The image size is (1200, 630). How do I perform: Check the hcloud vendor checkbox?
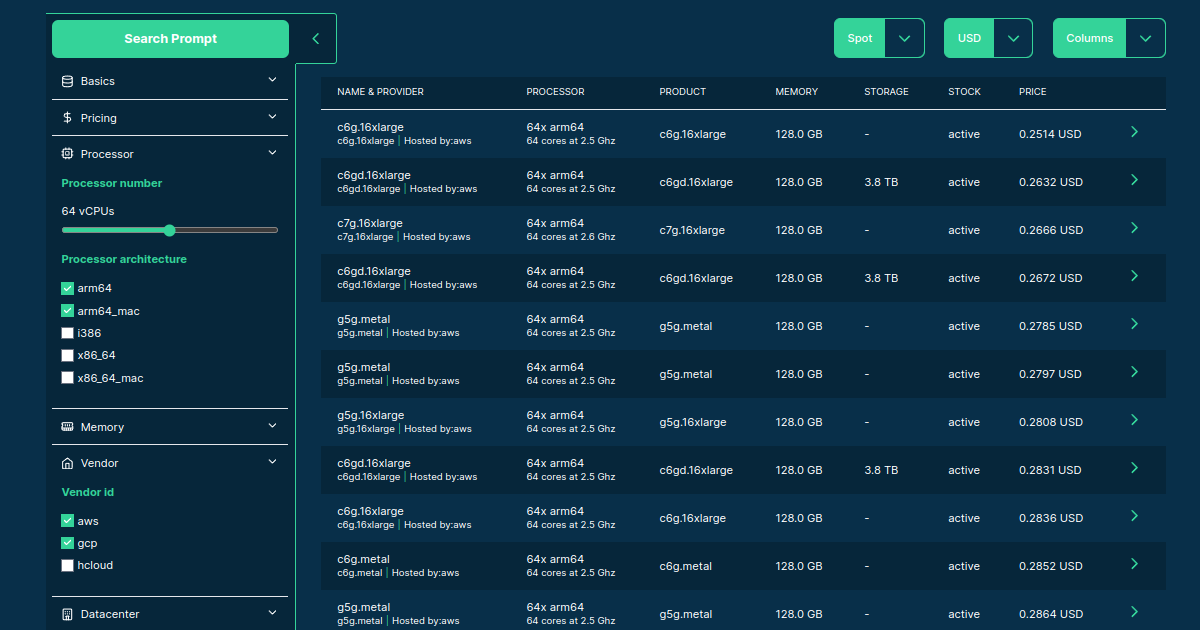coord(68,566)
